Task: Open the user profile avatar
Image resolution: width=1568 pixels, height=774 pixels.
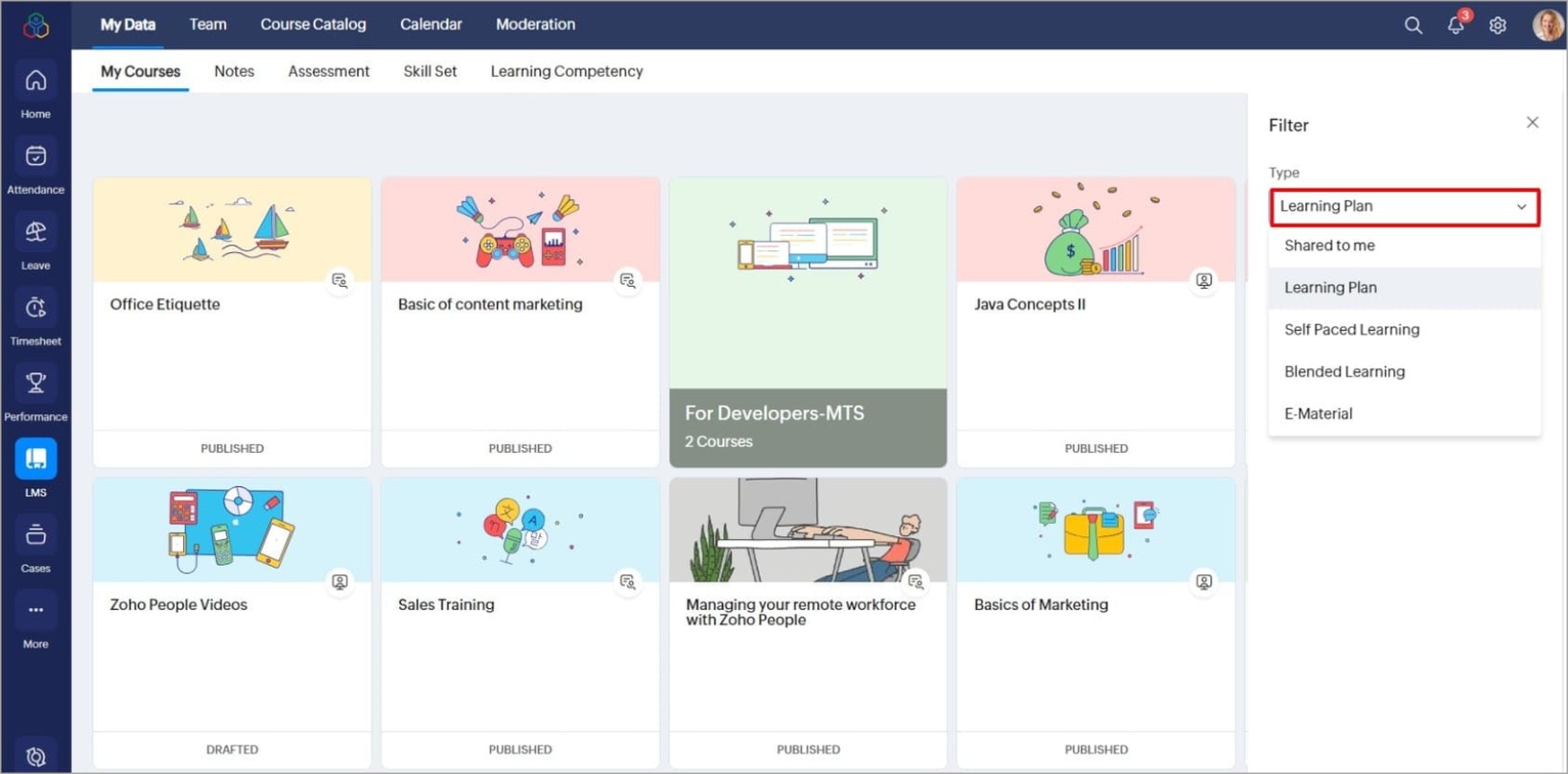Action: click(1546, 25)
